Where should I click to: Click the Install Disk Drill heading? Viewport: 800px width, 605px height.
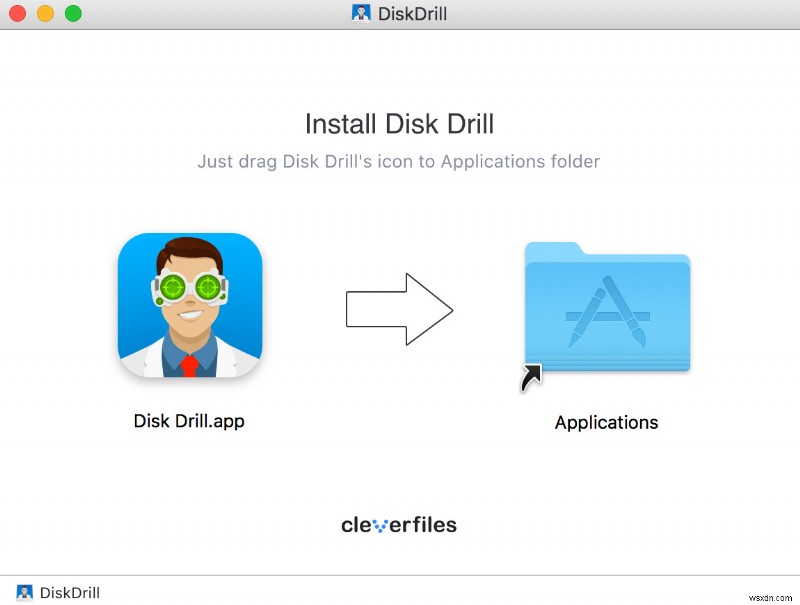pos(399,123)
